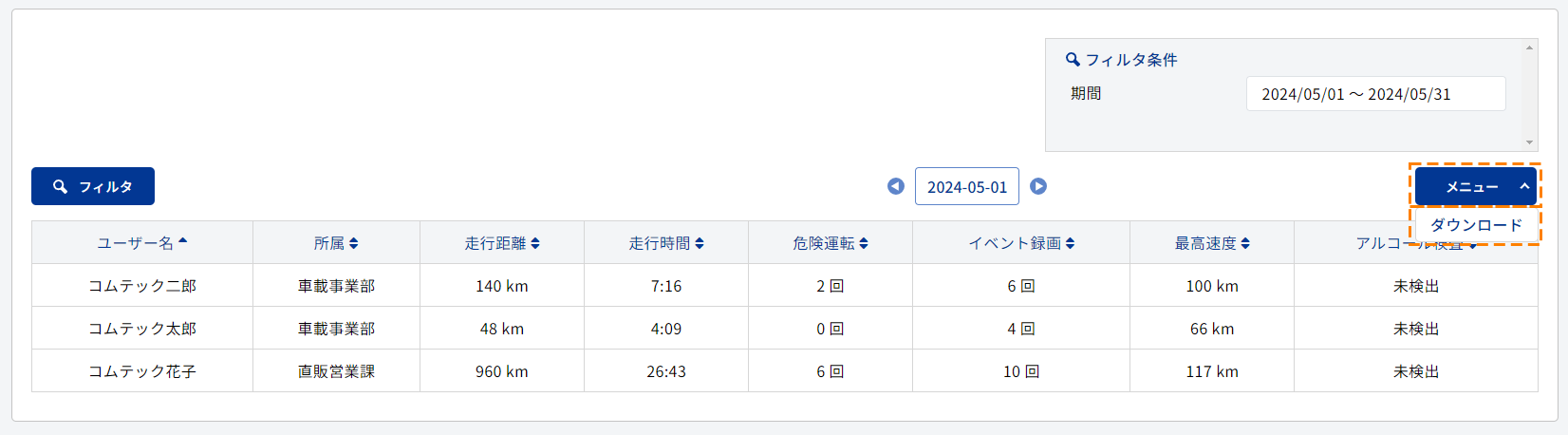
Task: Sort table by 走行時間 column
Action: pos(666,243)
